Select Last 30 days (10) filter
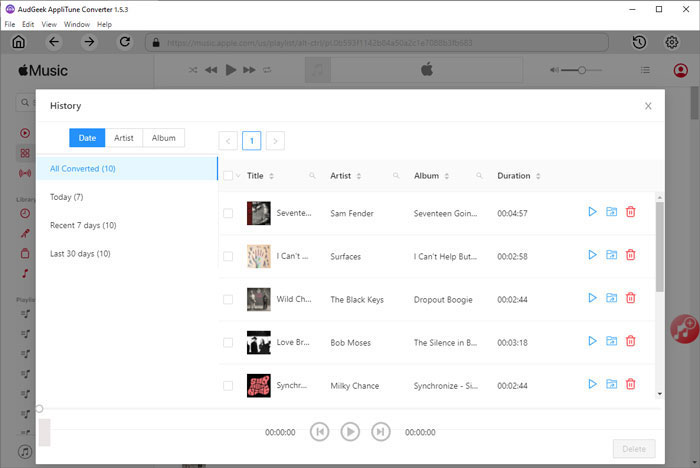 point(127,254)
